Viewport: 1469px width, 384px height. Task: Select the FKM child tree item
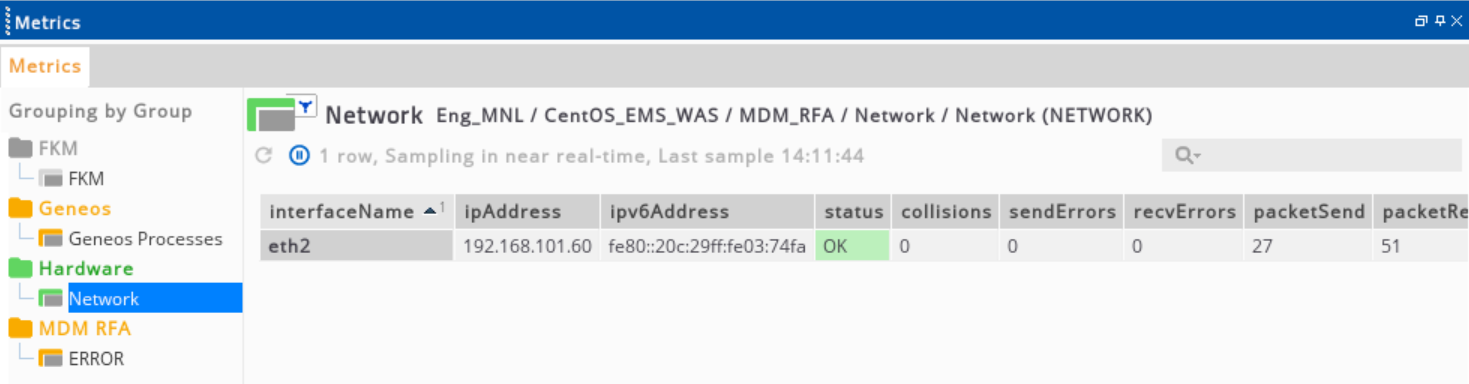coord(86,179)
